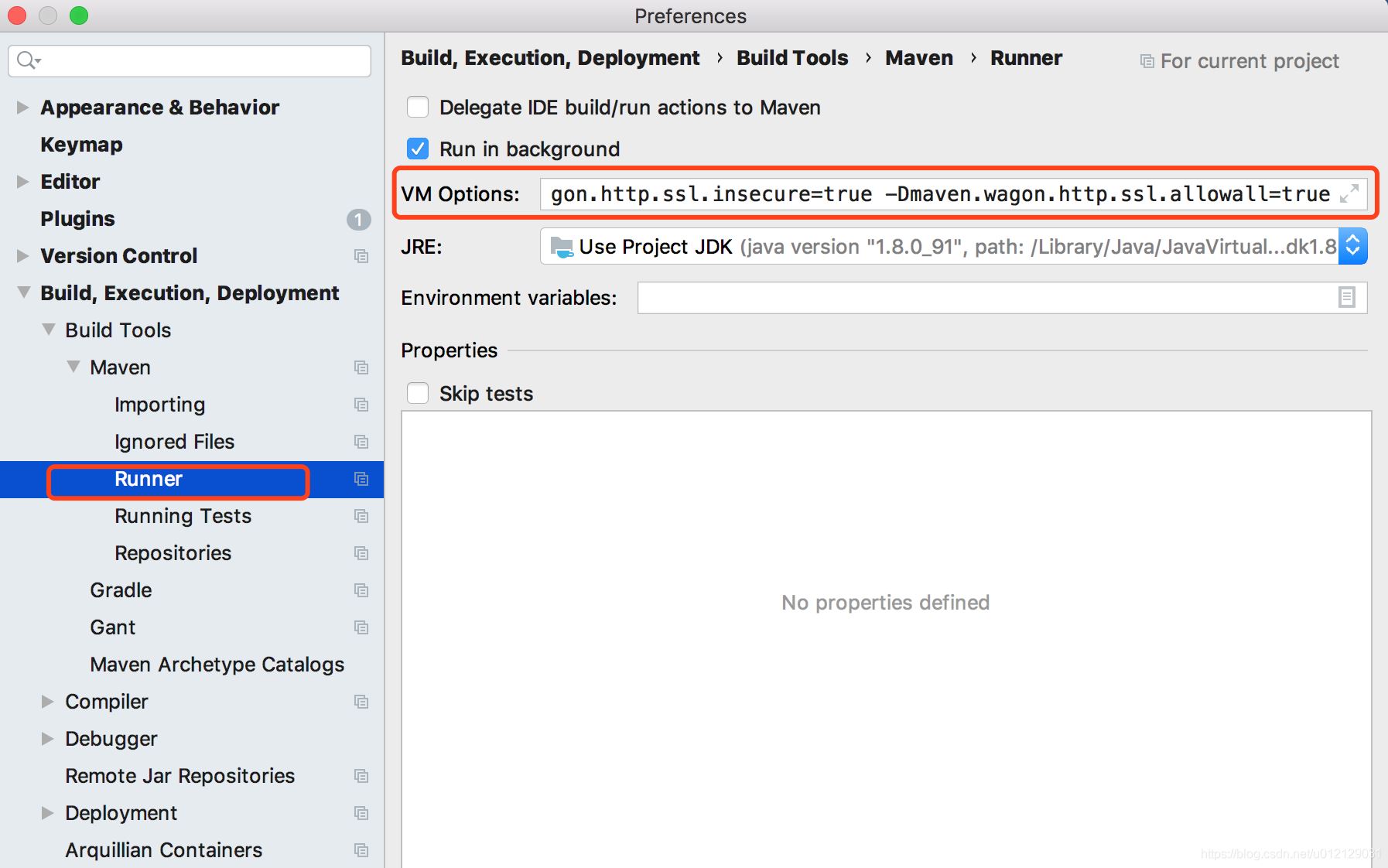The image size is (1388, 868).
Task: Click project-level icon beside Importing
Action: (361, 405)
